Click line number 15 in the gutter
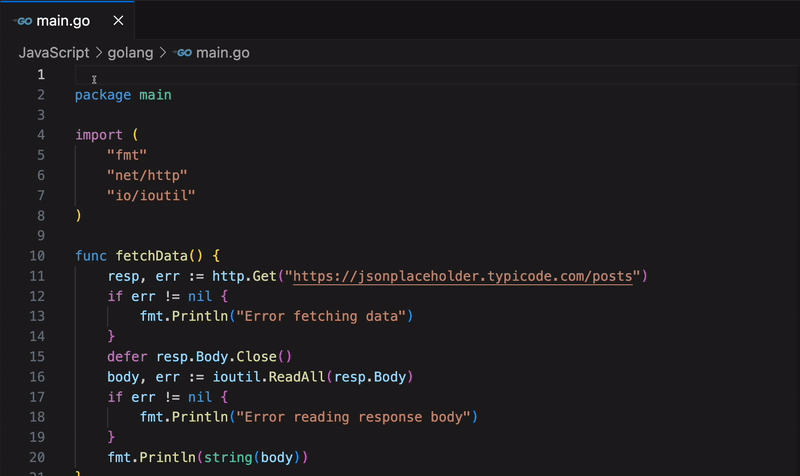Image resolution: width=800 pixels, height=476 pixels. 40,356
